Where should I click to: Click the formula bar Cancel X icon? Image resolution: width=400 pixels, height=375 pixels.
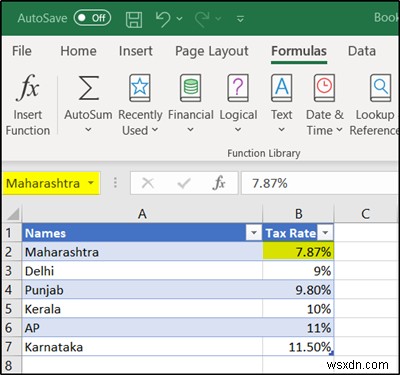click(x=148, y=183)
